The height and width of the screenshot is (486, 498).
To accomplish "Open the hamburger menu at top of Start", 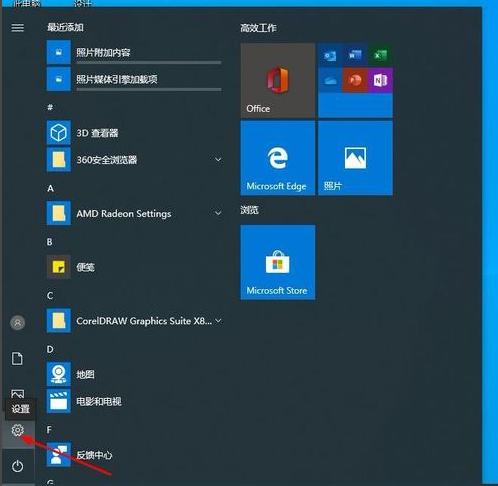I will [x=18, y=28].
